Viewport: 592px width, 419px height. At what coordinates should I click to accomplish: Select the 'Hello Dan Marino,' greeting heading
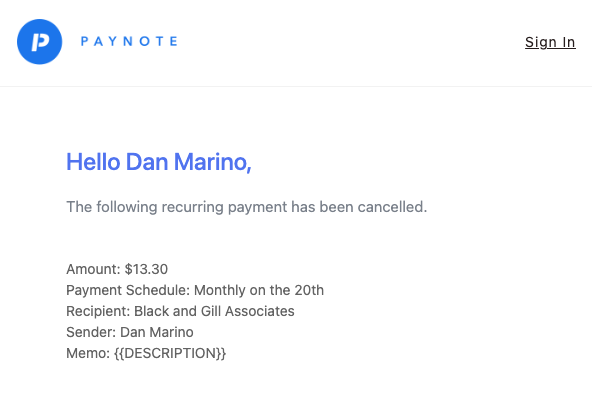tap(159, 162)
